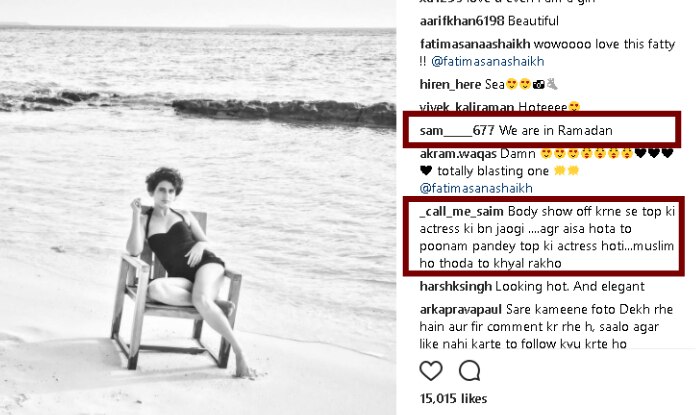Open arkapravapaul's profile
This screenshot has height=415, width=700.
(x=461, y=309)
